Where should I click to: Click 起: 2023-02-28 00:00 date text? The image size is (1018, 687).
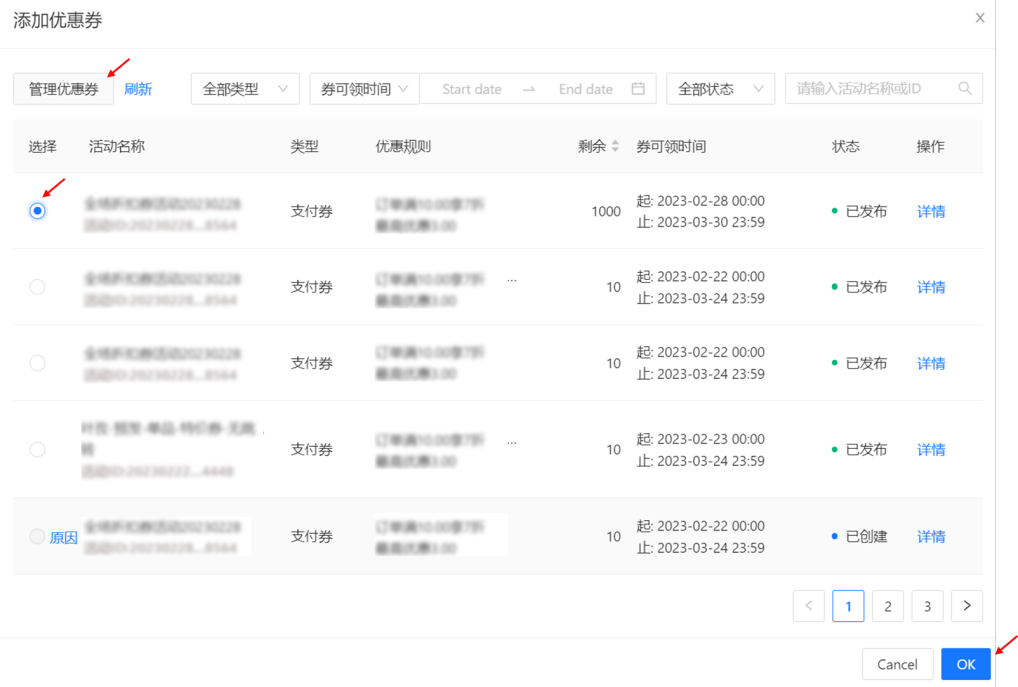701,201
